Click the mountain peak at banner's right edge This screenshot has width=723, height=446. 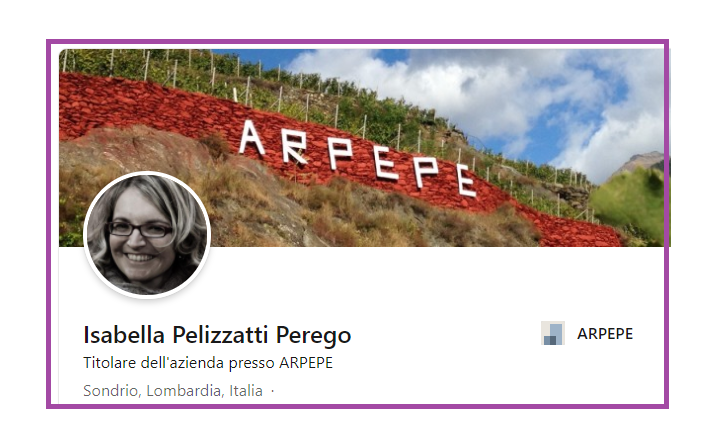641,161
